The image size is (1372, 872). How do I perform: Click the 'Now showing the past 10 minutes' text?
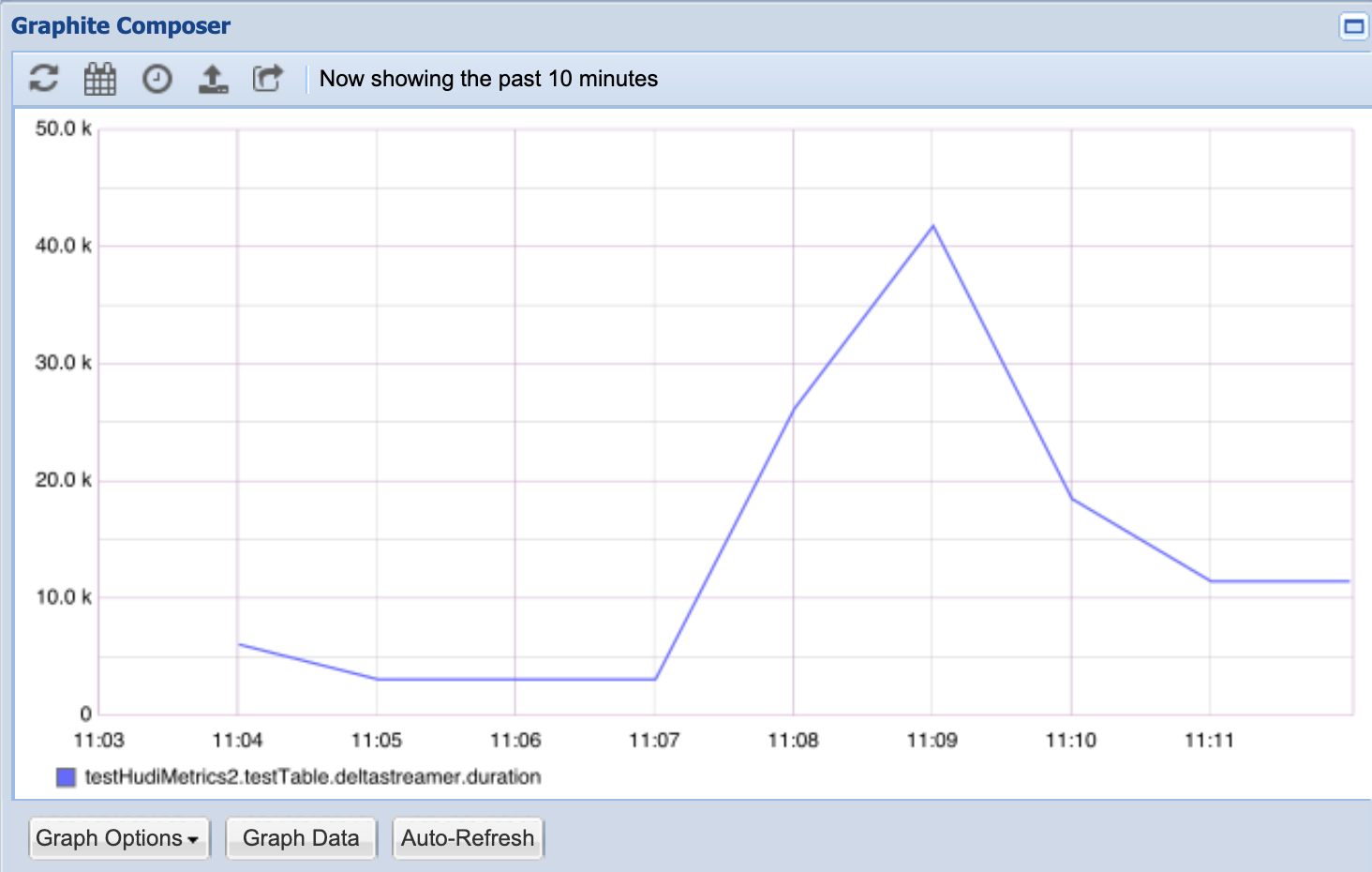[488, 79]
